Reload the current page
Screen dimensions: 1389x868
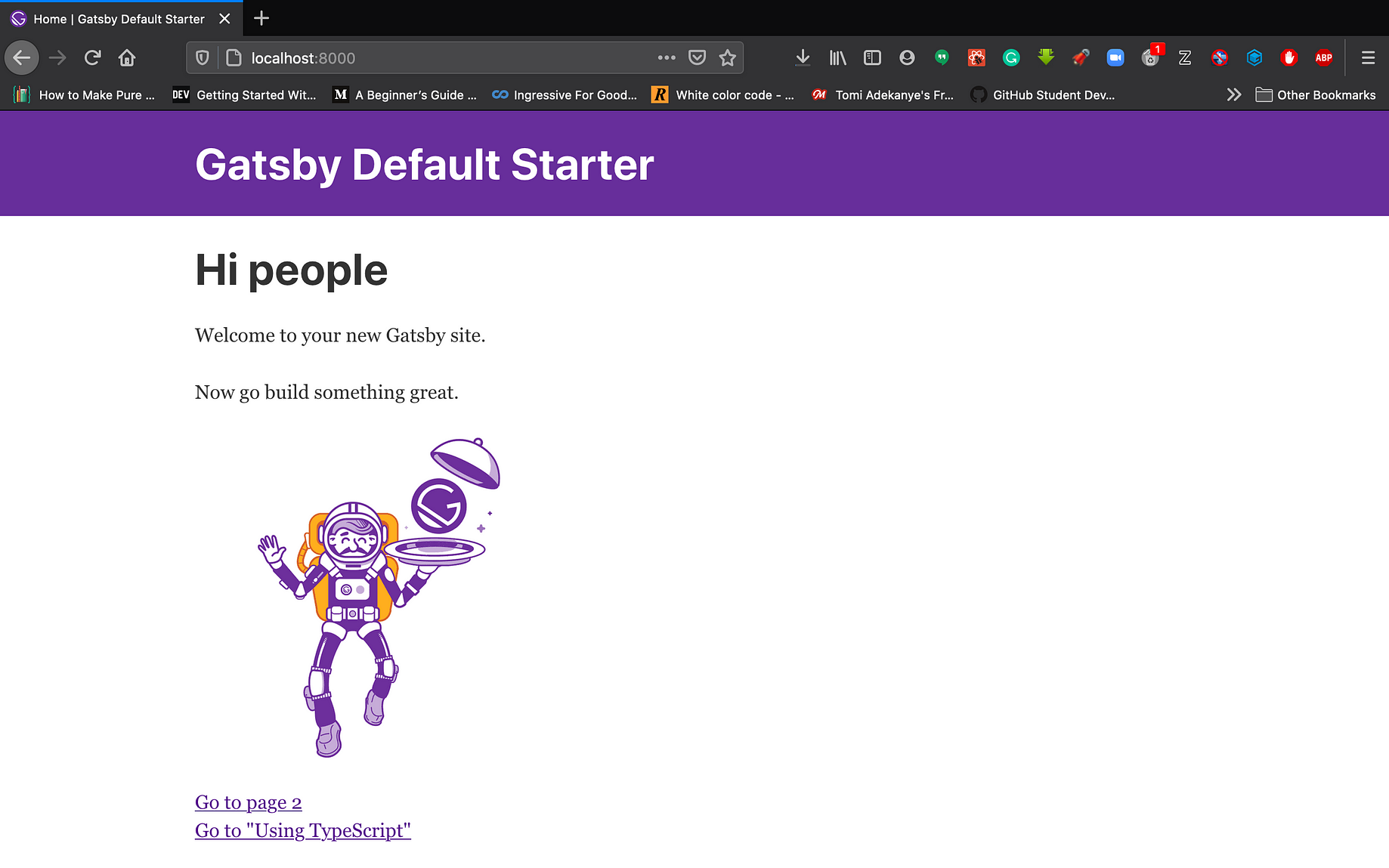[92, 57]
